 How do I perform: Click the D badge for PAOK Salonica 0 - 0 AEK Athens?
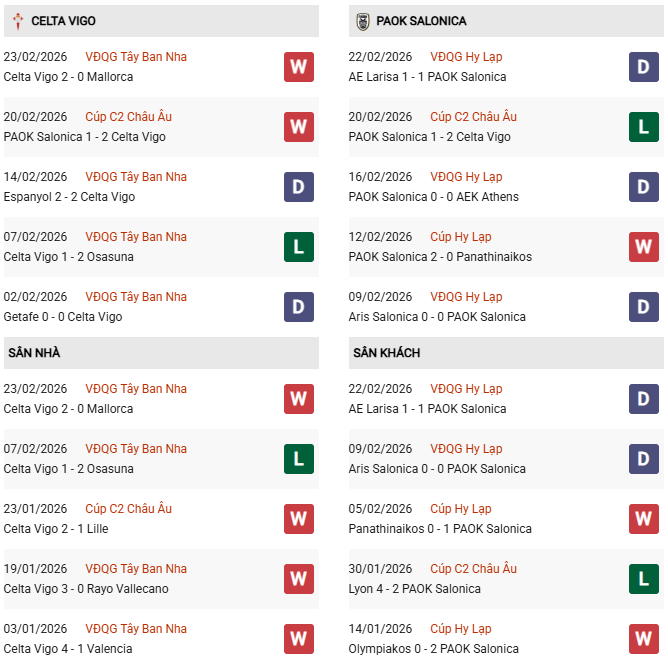pyautogui.click(x=644, y=187)
